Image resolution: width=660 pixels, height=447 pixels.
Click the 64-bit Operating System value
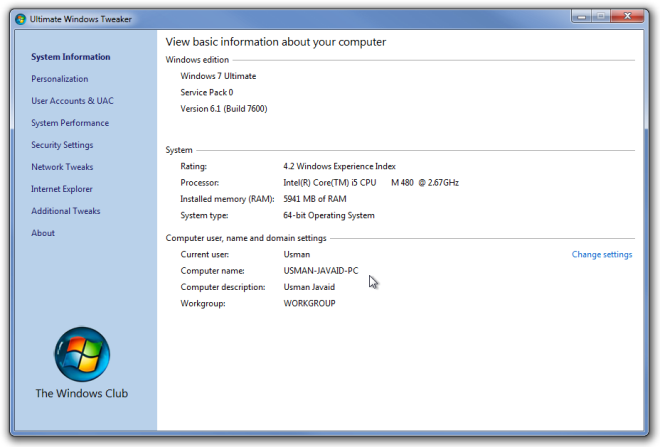coord(329,216)
